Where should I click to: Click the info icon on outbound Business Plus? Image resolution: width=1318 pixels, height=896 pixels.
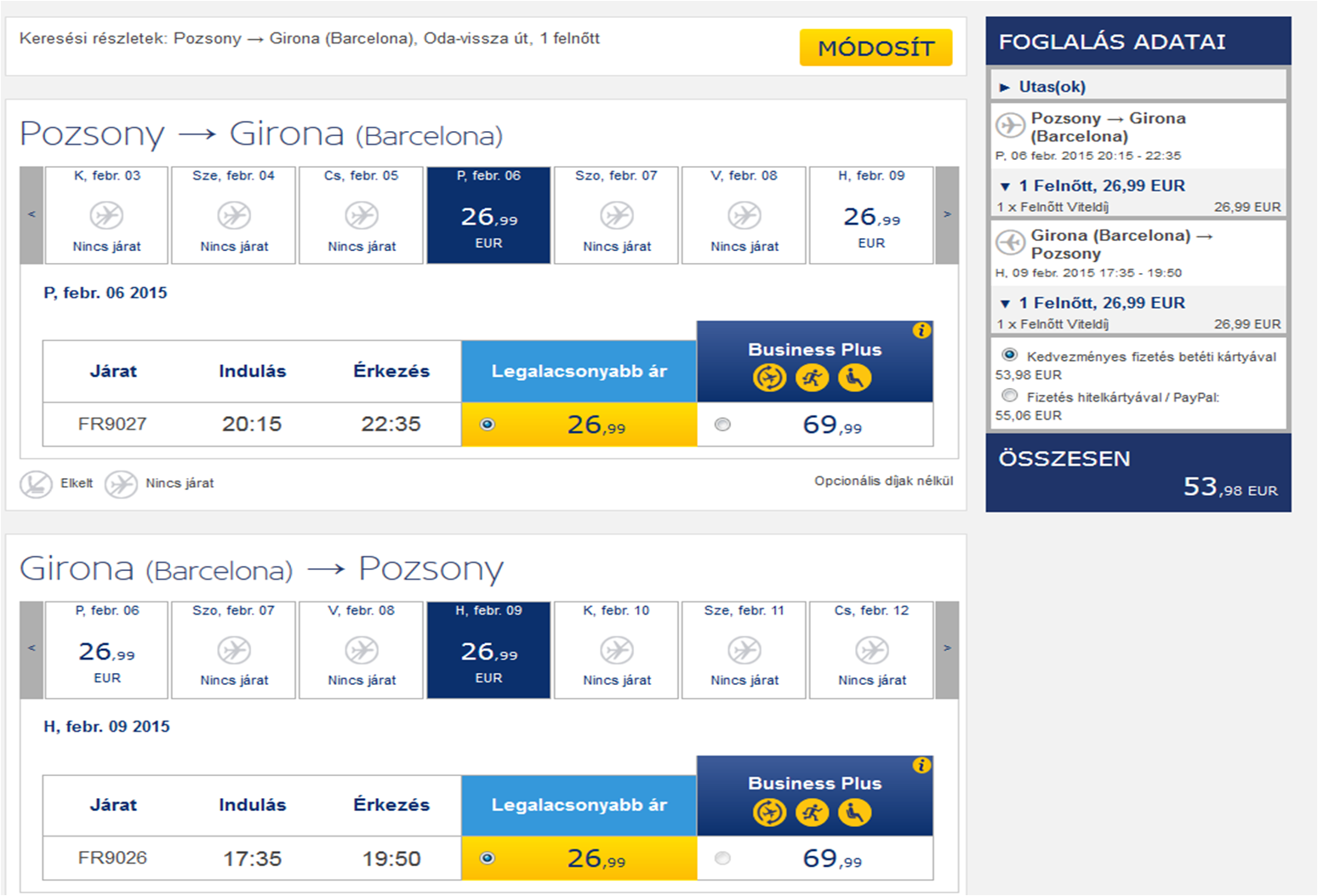[x=921, y=331]
